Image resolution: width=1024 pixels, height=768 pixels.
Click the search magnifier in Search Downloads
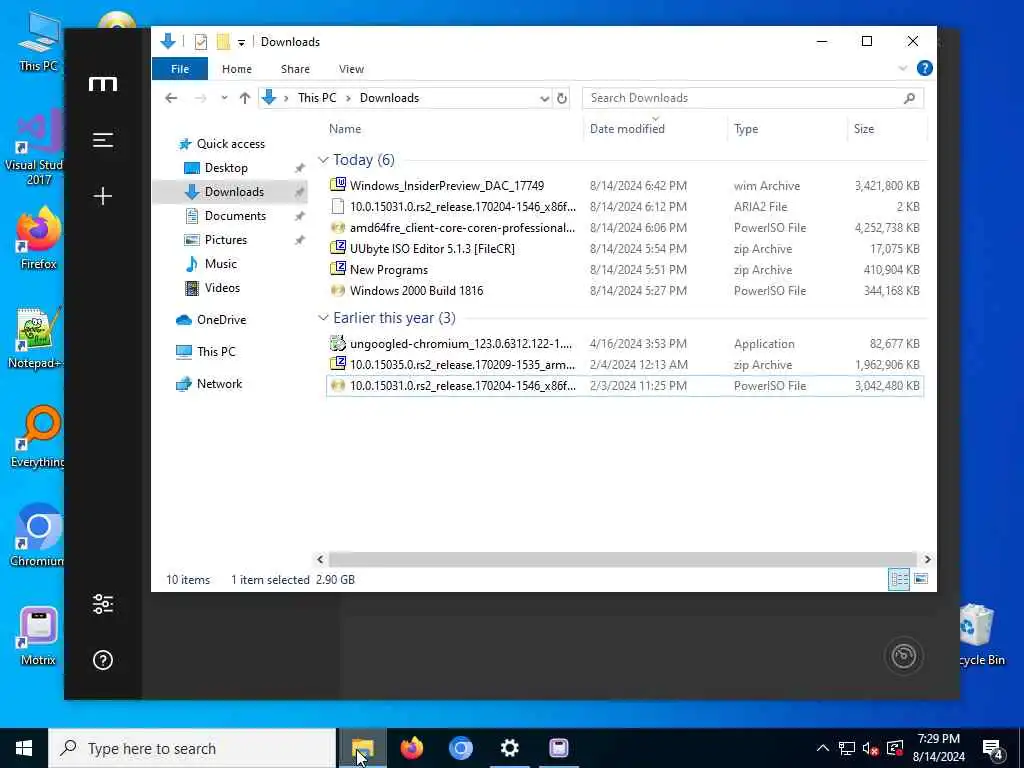click(909, 98)
